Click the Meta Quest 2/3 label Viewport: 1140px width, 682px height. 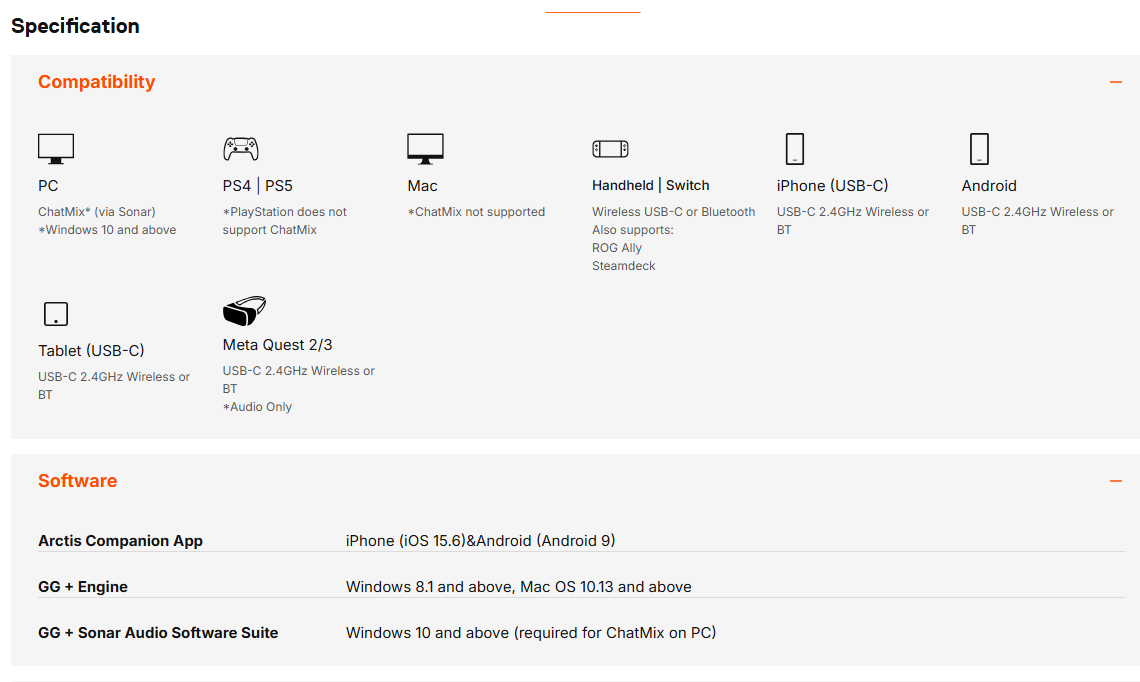278,345
